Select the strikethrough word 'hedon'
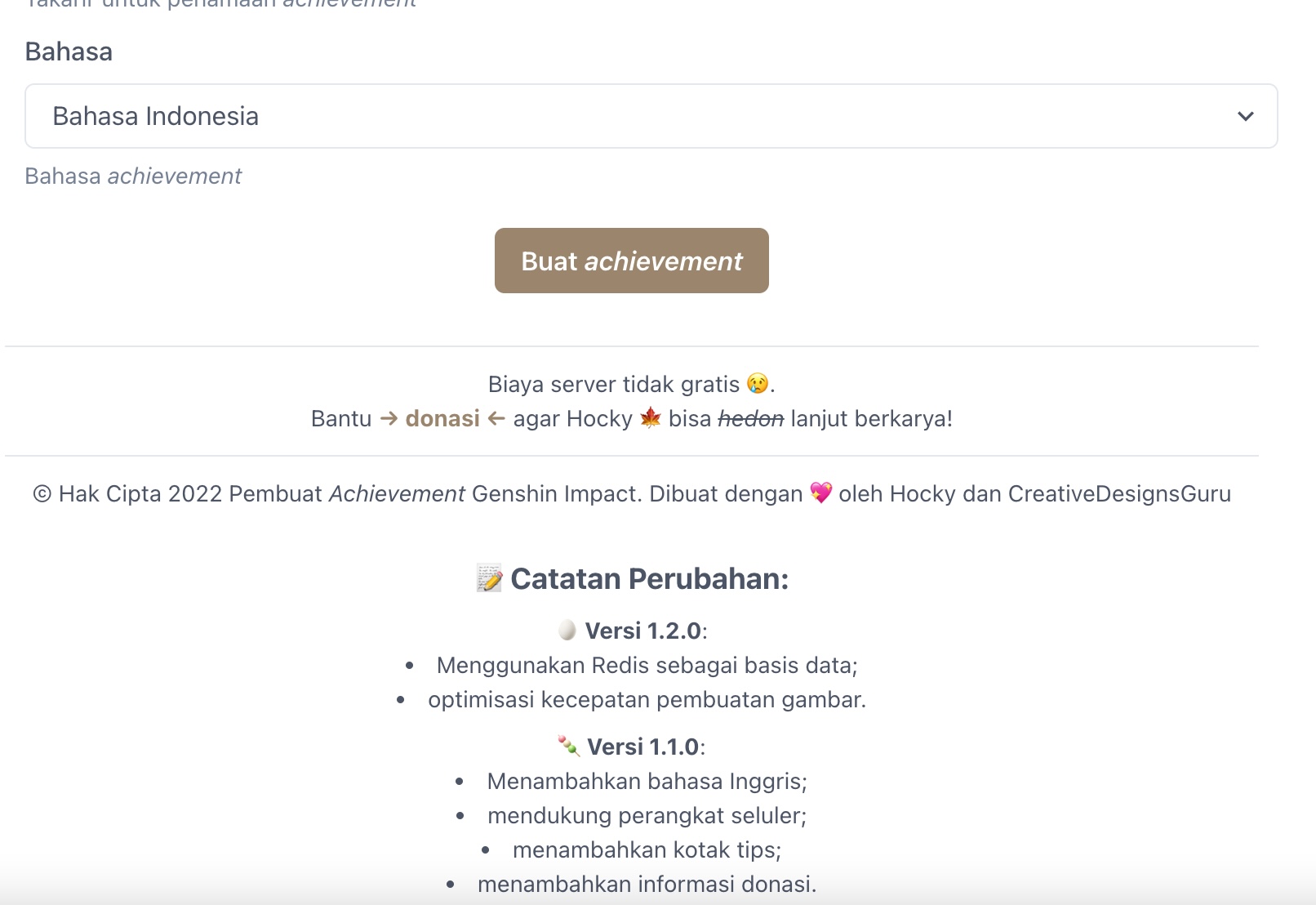The width and height of the screenshot is (1316, 905). point(751,418)
